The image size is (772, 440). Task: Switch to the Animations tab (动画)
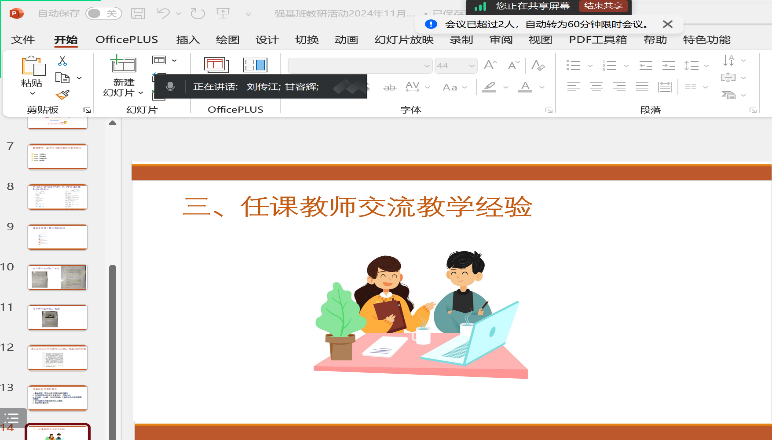(x=346, y=40)
